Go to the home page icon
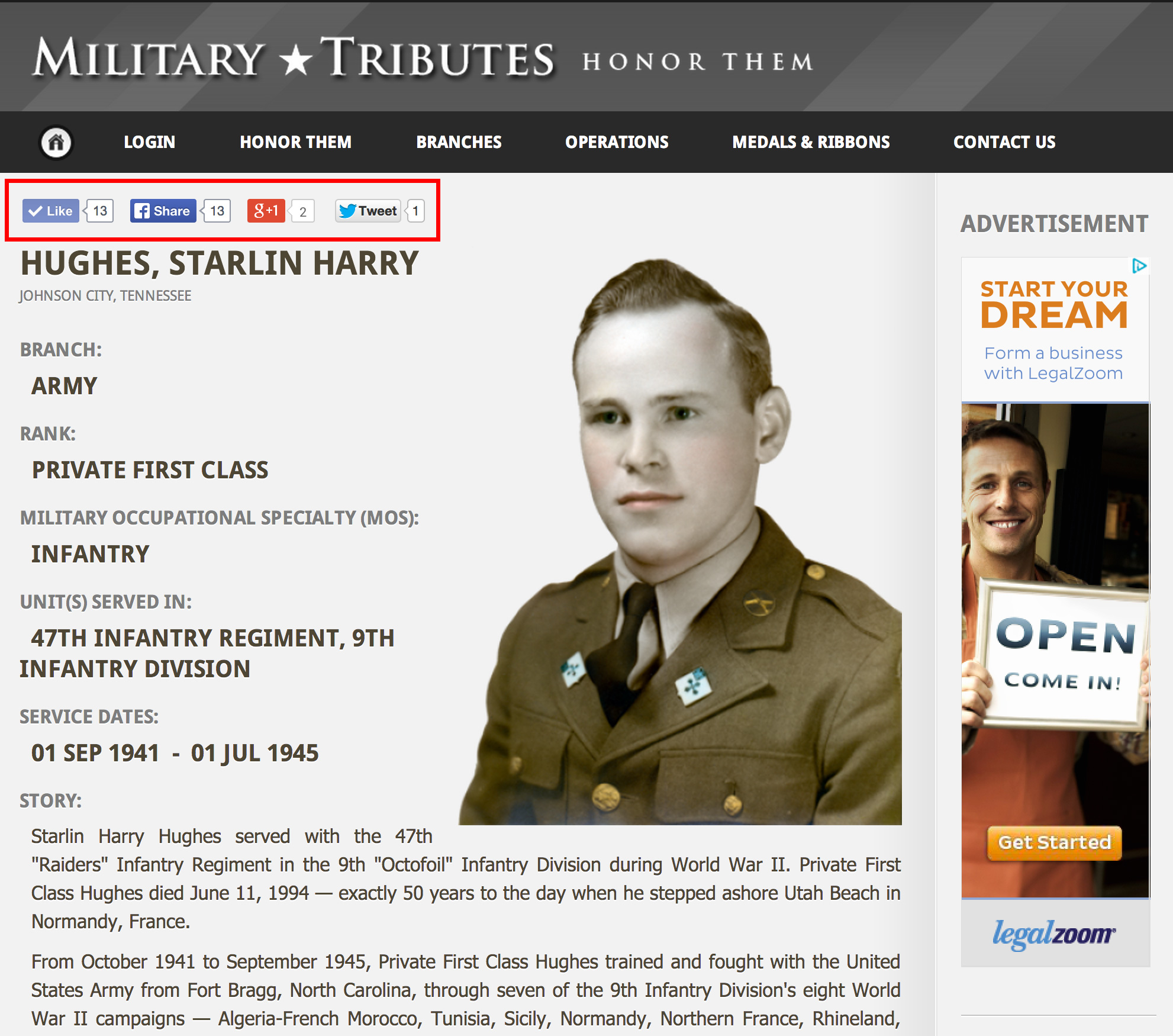The image size is (1173, 1036). (56, 143)
